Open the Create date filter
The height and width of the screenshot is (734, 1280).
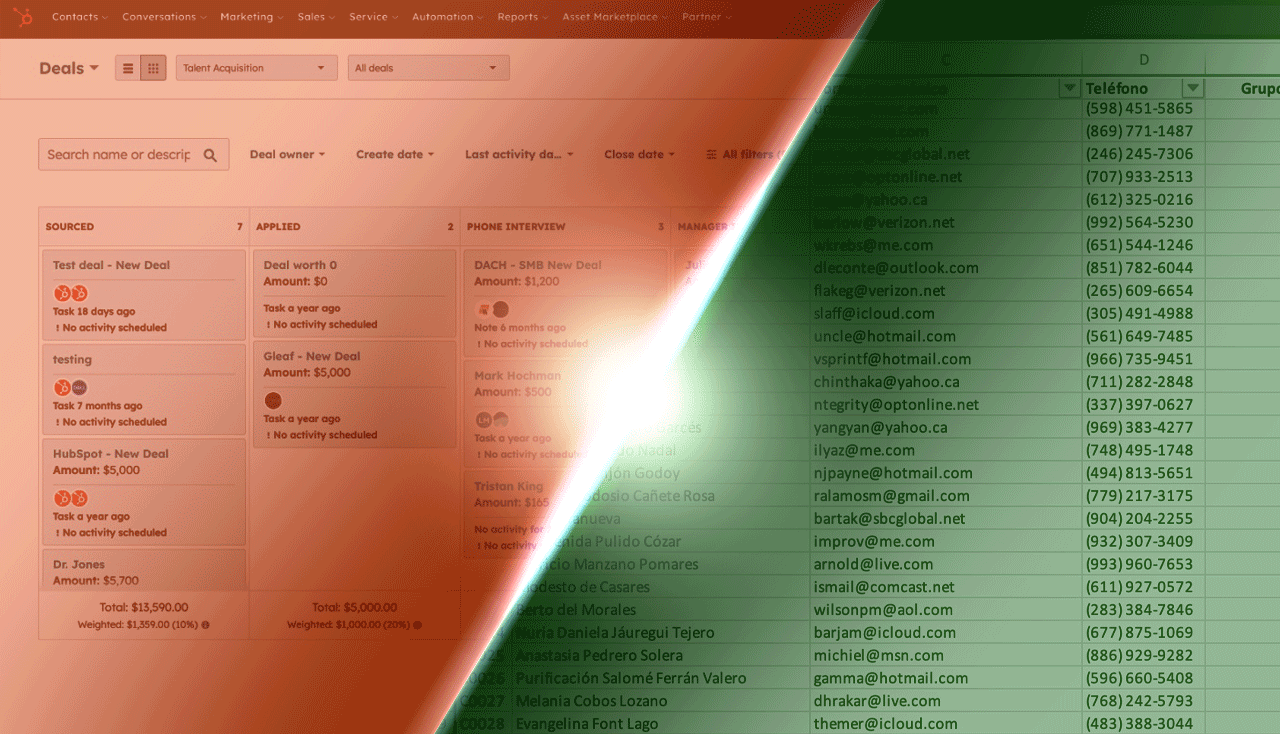tap(395, 155)
